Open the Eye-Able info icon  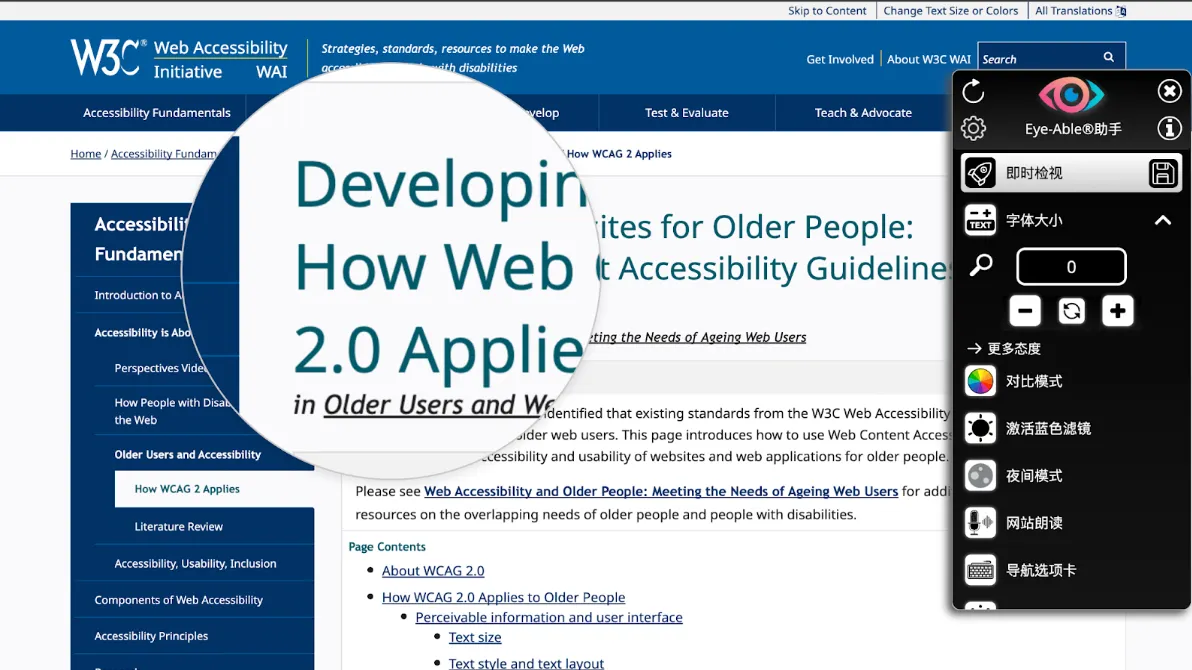(x=1169, y=128)
